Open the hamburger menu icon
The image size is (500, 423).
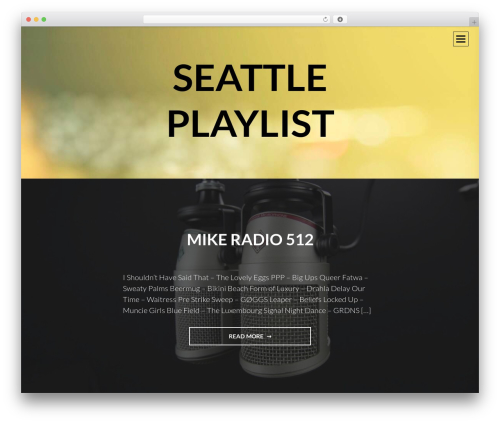point(461,39)
